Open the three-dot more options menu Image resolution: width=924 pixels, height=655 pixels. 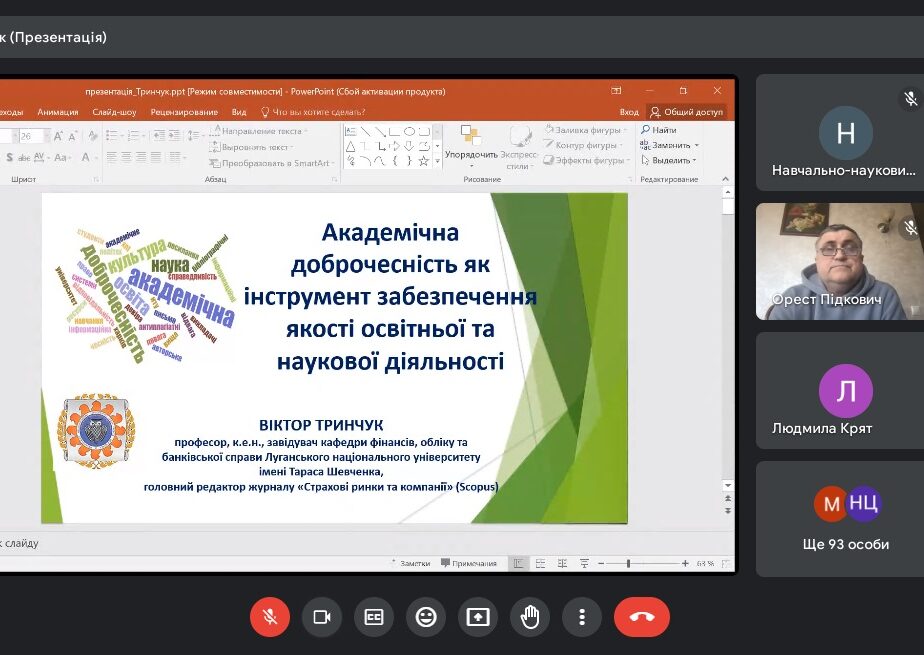(x=582, y=617)
